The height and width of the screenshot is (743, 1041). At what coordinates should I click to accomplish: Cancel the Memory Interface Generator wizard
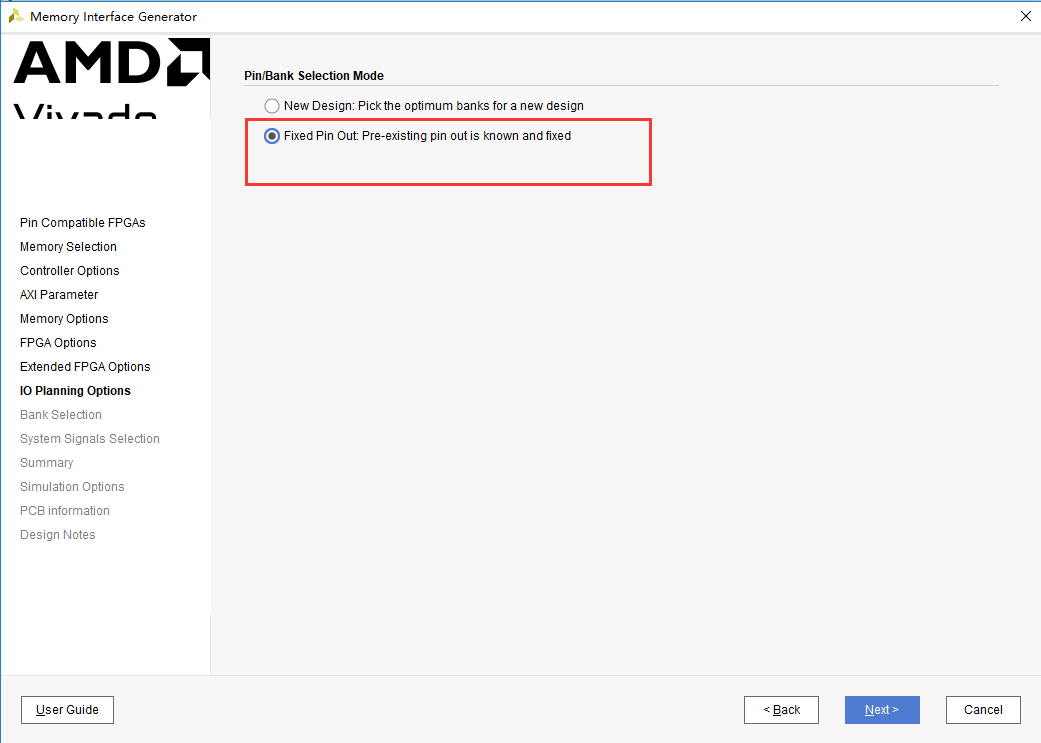click(x=983, y=710)
